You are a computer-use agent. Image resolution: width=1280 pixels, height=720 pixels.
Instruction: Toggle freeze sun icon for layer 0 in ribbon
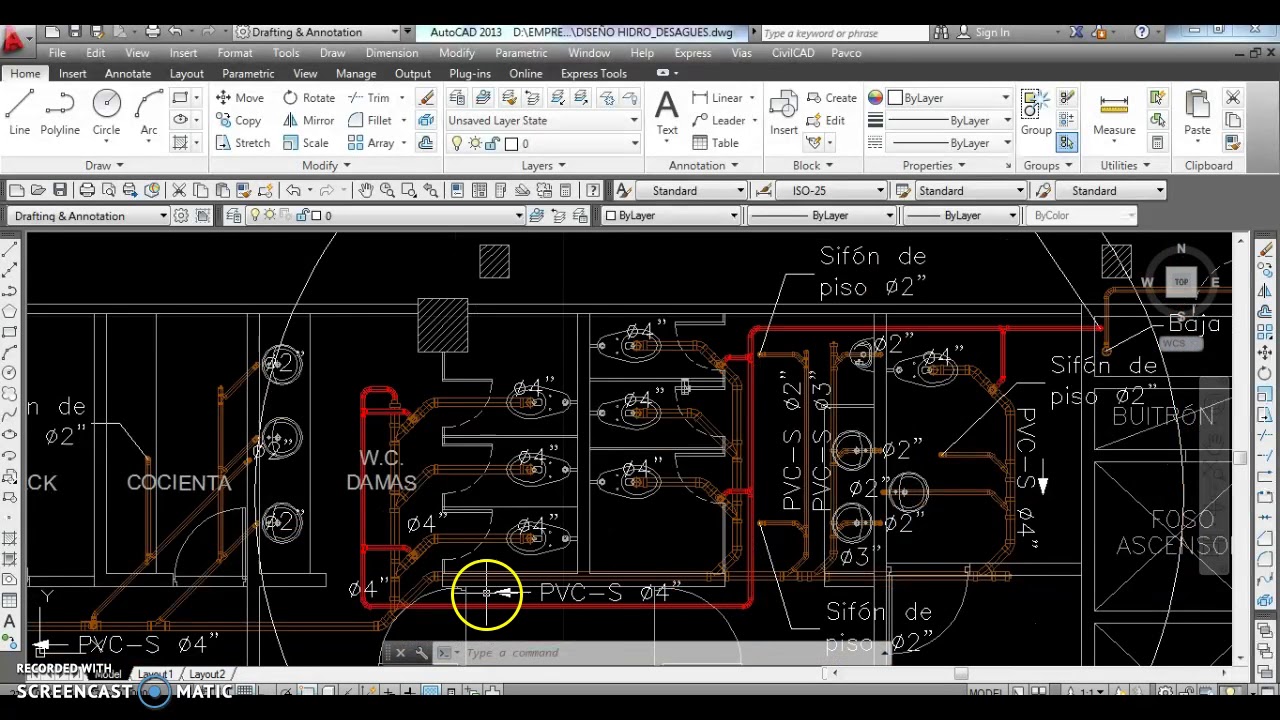pos(475,143)
